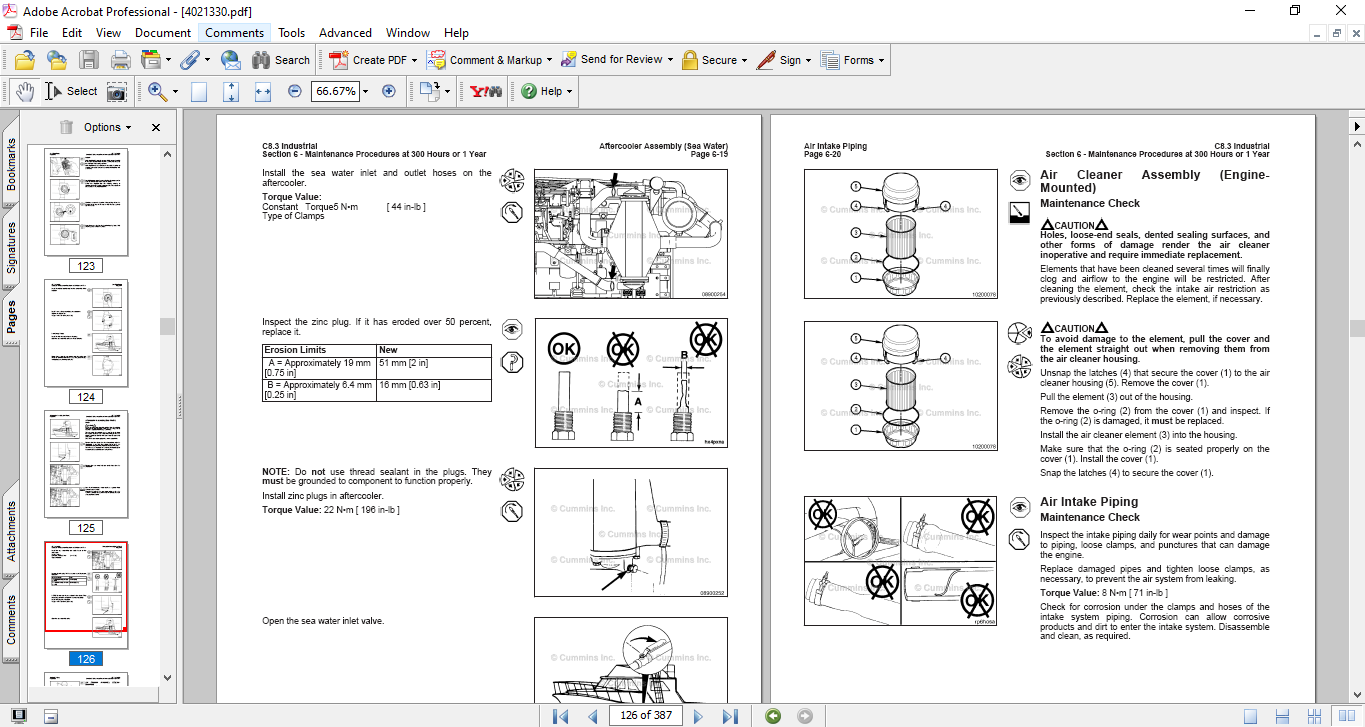Click the Fit Width icon

coord(263,91)
